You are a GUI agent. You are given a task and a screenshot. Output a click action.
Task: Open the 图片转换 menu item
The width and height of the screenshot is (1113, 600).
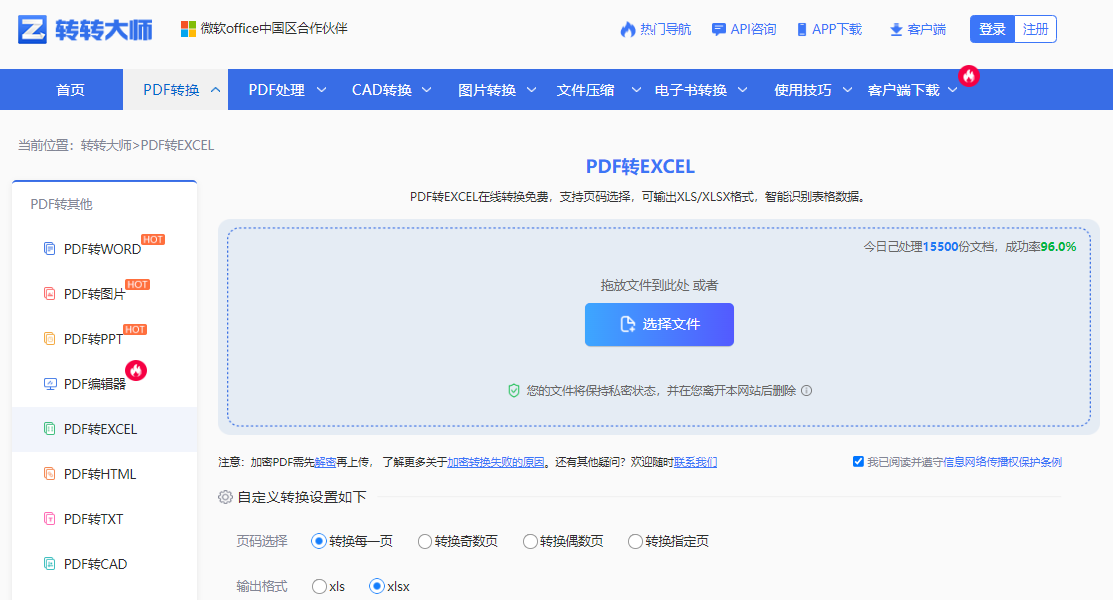(x=487, y=90)
